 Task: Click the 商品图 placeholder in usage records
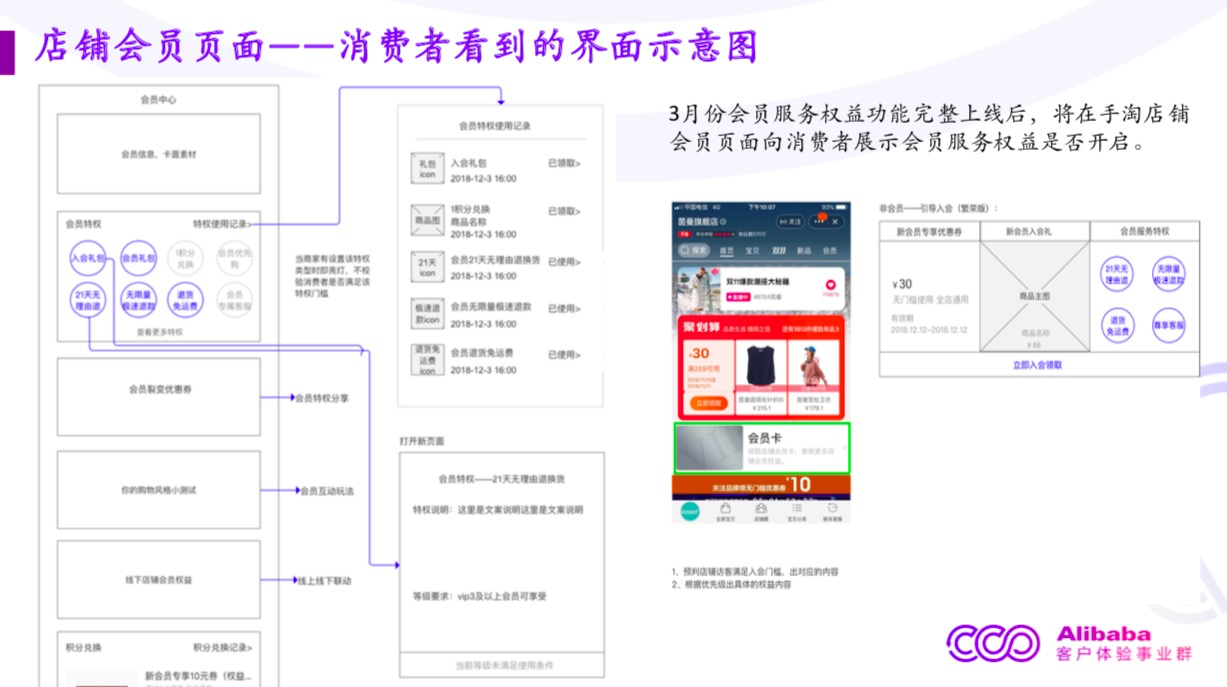click(427, 219)
